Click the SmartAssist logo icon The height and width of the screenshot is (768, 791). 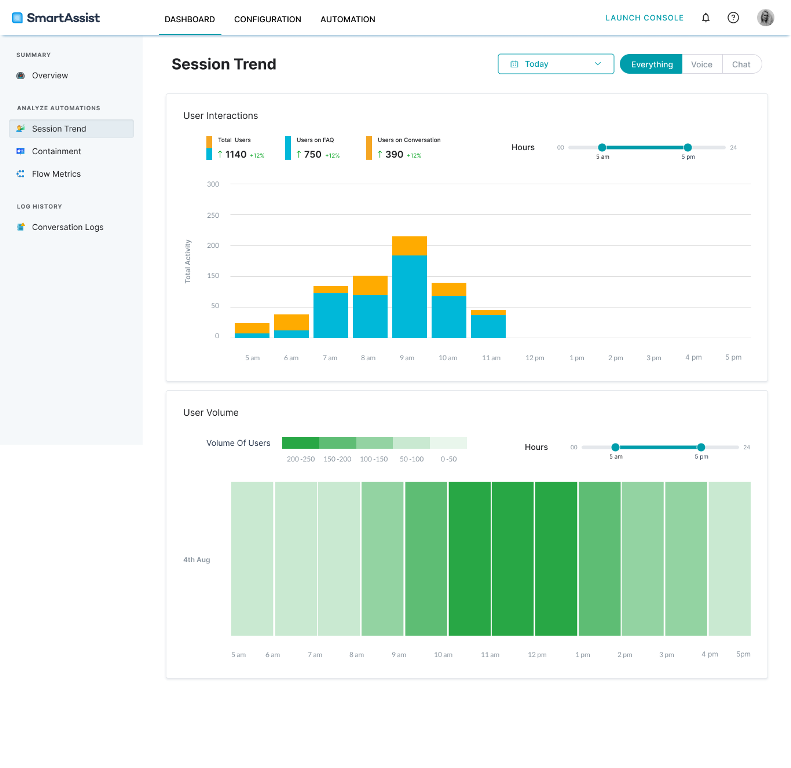click(17, 18)
